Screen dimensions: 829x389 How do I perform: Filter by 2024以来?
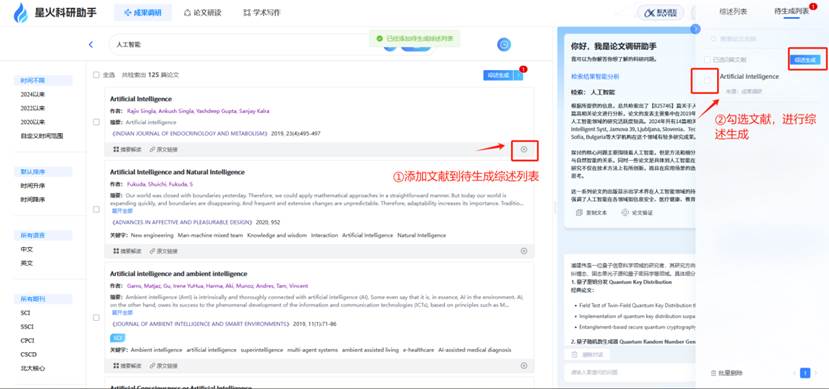(x=32, y=94)
